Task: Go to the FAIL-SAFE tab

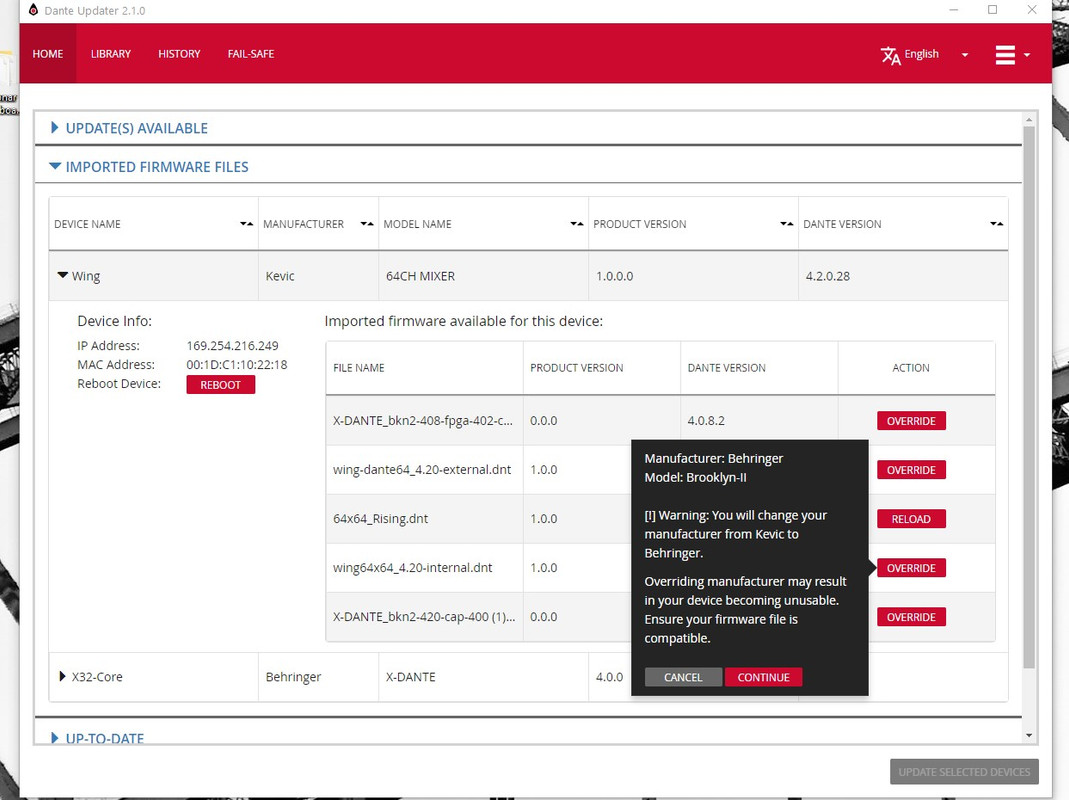Action: coord(251,54)
